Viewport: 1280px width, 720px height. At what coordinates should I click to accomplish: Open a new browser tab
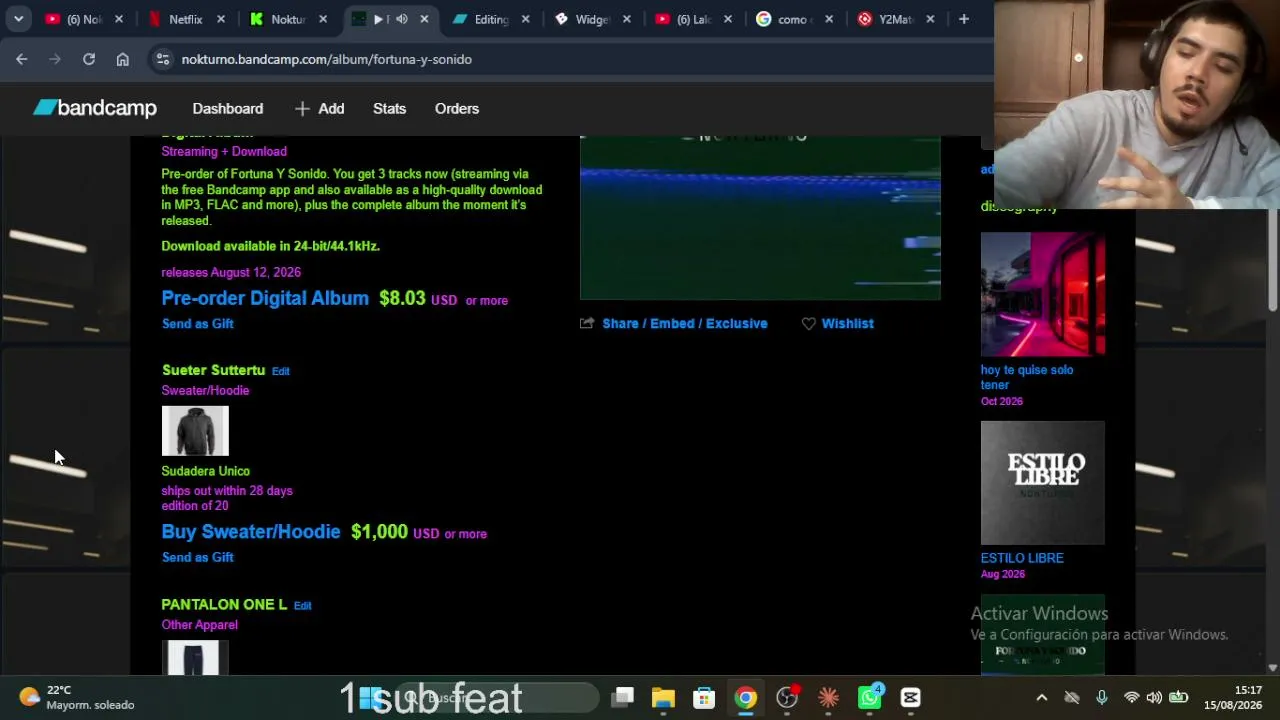pyautogui.click(x=964, y=19)
